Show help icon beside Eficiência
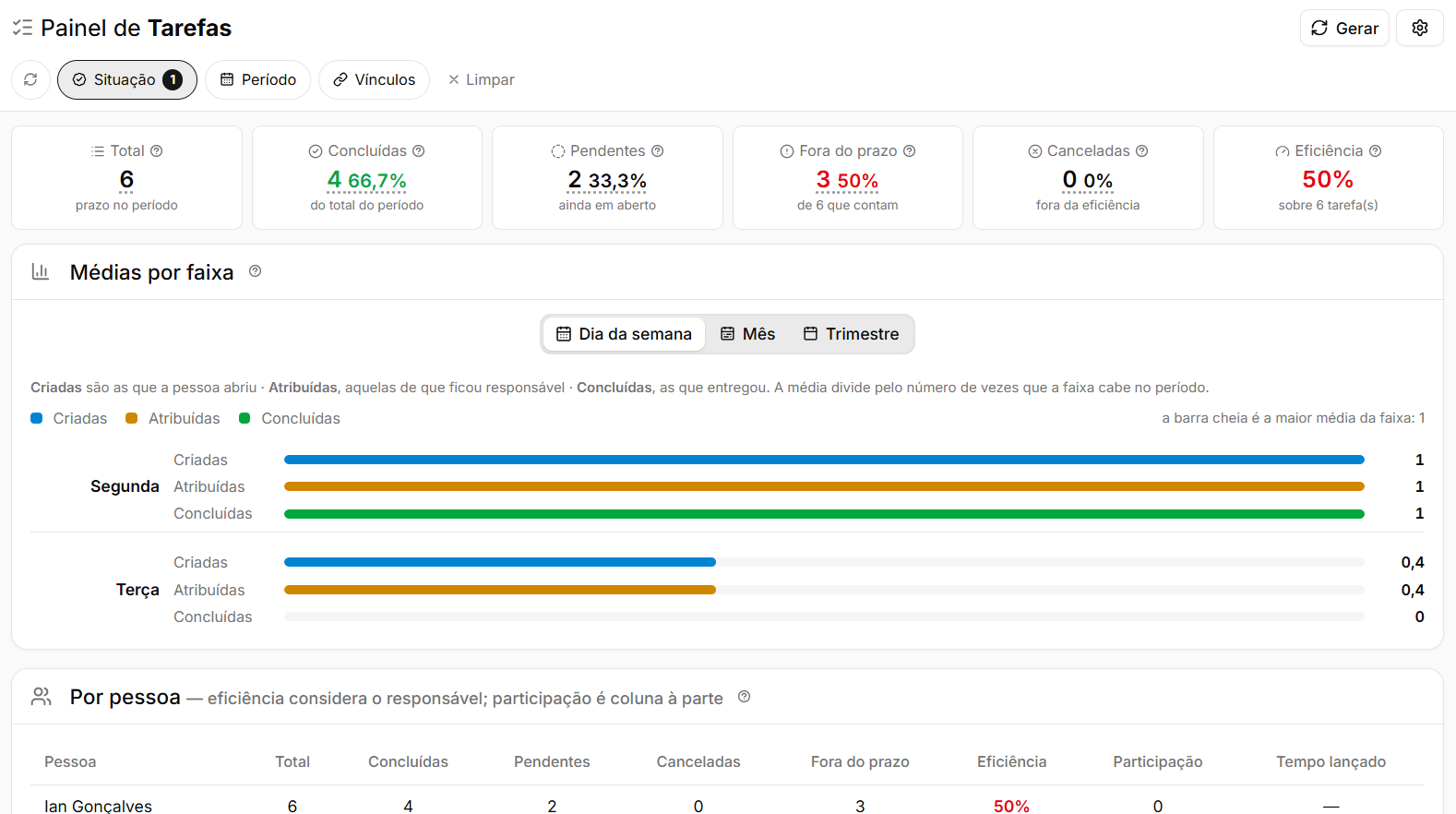Viewport: 1456px width, 814px height. (1376, 151)
